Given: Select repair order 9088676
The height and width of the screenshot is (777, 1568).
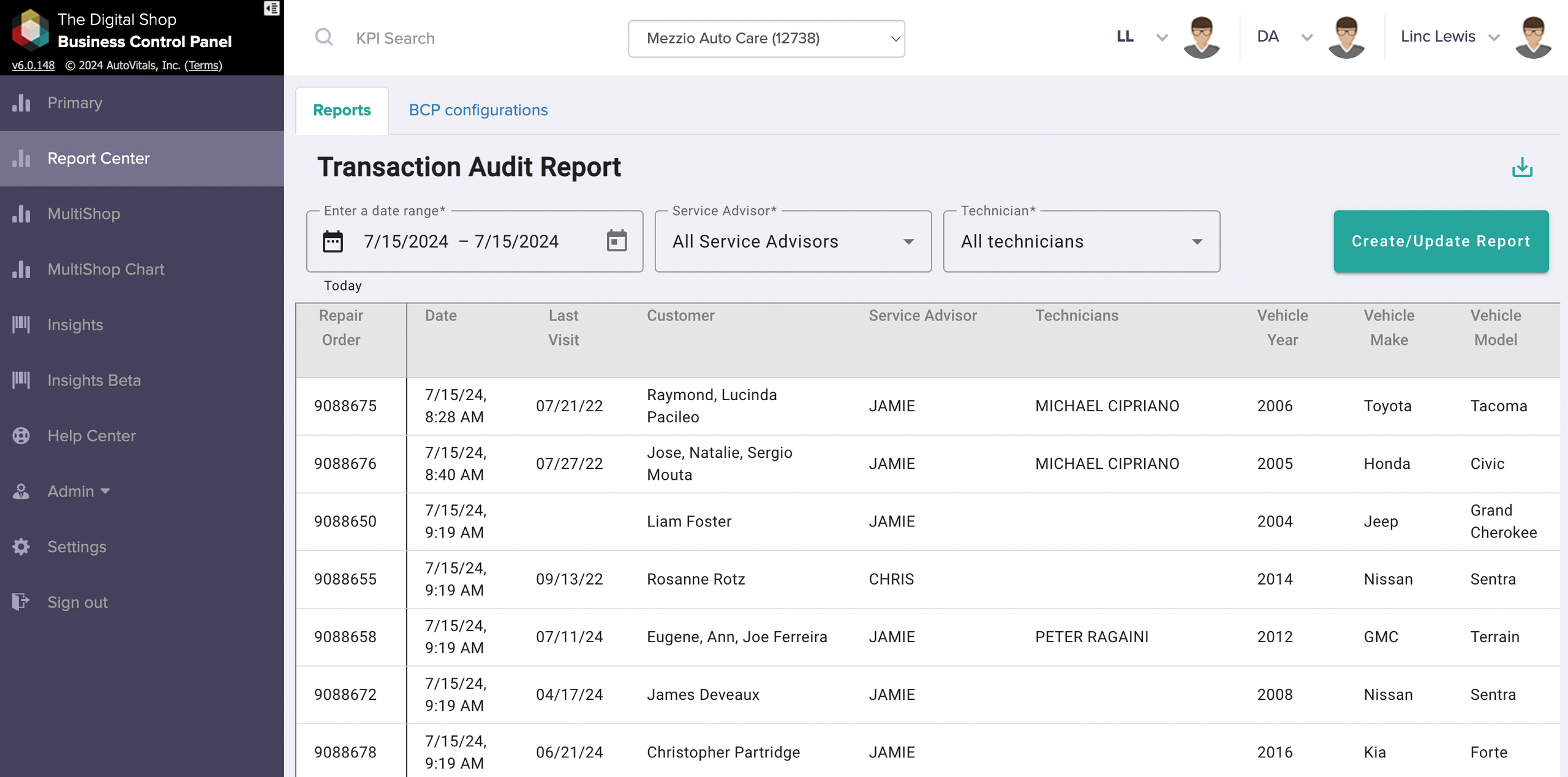Looking at the screenshot, I should 345,464.
